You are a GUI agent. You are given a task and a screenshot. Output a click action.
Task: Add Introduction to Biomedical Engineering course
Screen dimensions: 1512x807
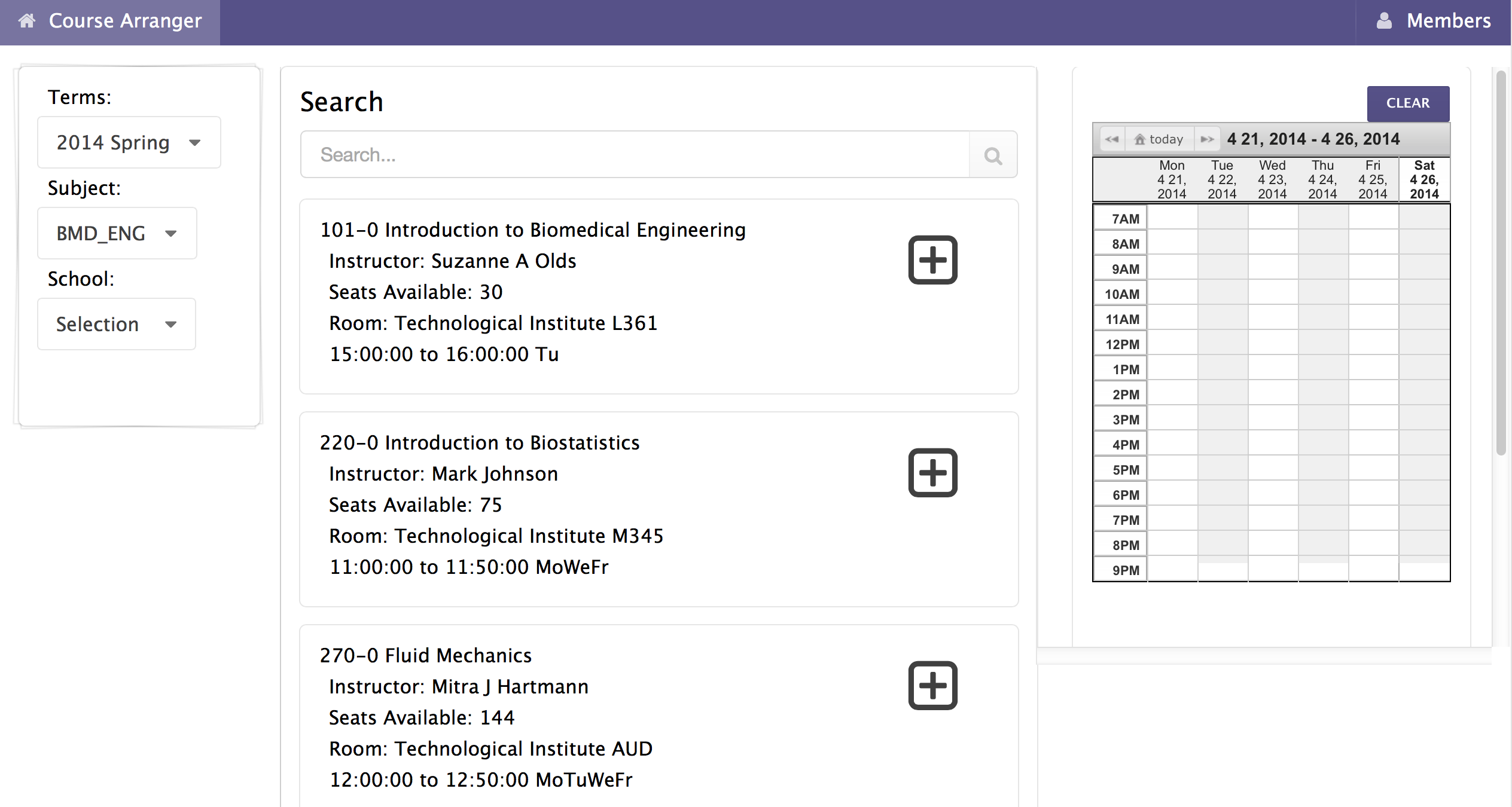pyautogui.click(x=932, y=260)
